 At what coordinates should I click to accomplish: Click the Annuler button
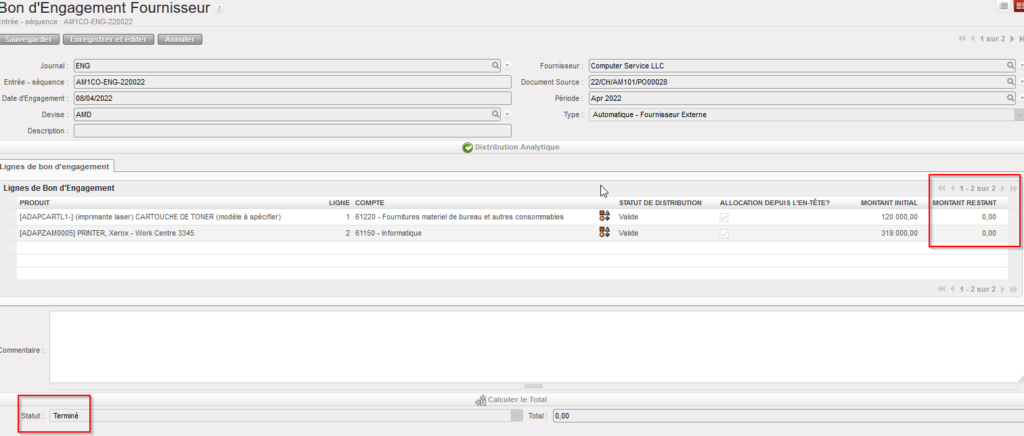pos(180,39)
